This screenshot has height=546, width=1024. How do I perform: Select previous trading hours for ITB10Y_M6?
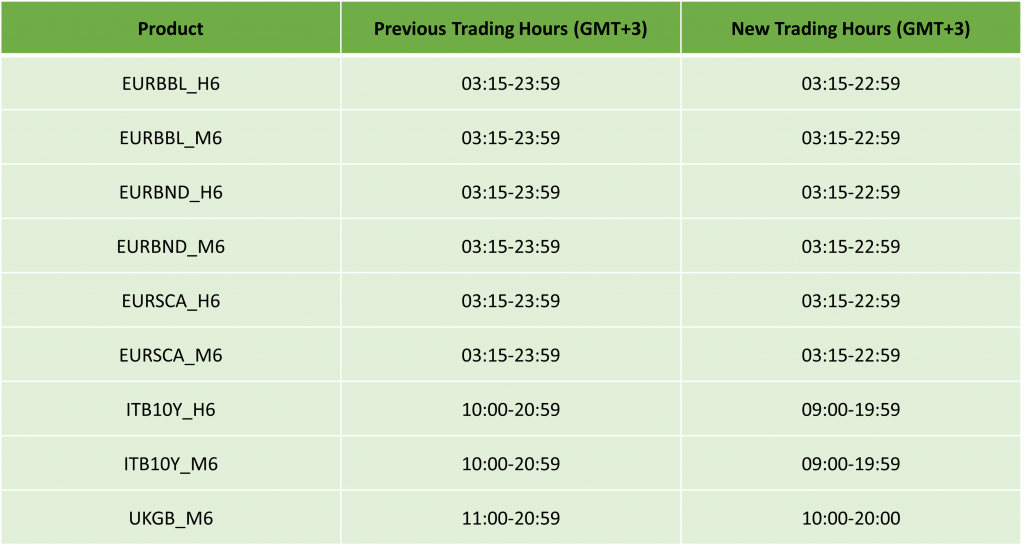pos(510,464)
